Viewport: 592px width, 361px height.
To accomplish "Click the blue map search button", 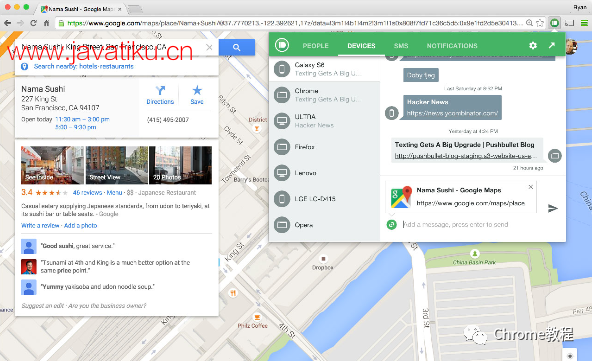I will [x=237, y=47].
